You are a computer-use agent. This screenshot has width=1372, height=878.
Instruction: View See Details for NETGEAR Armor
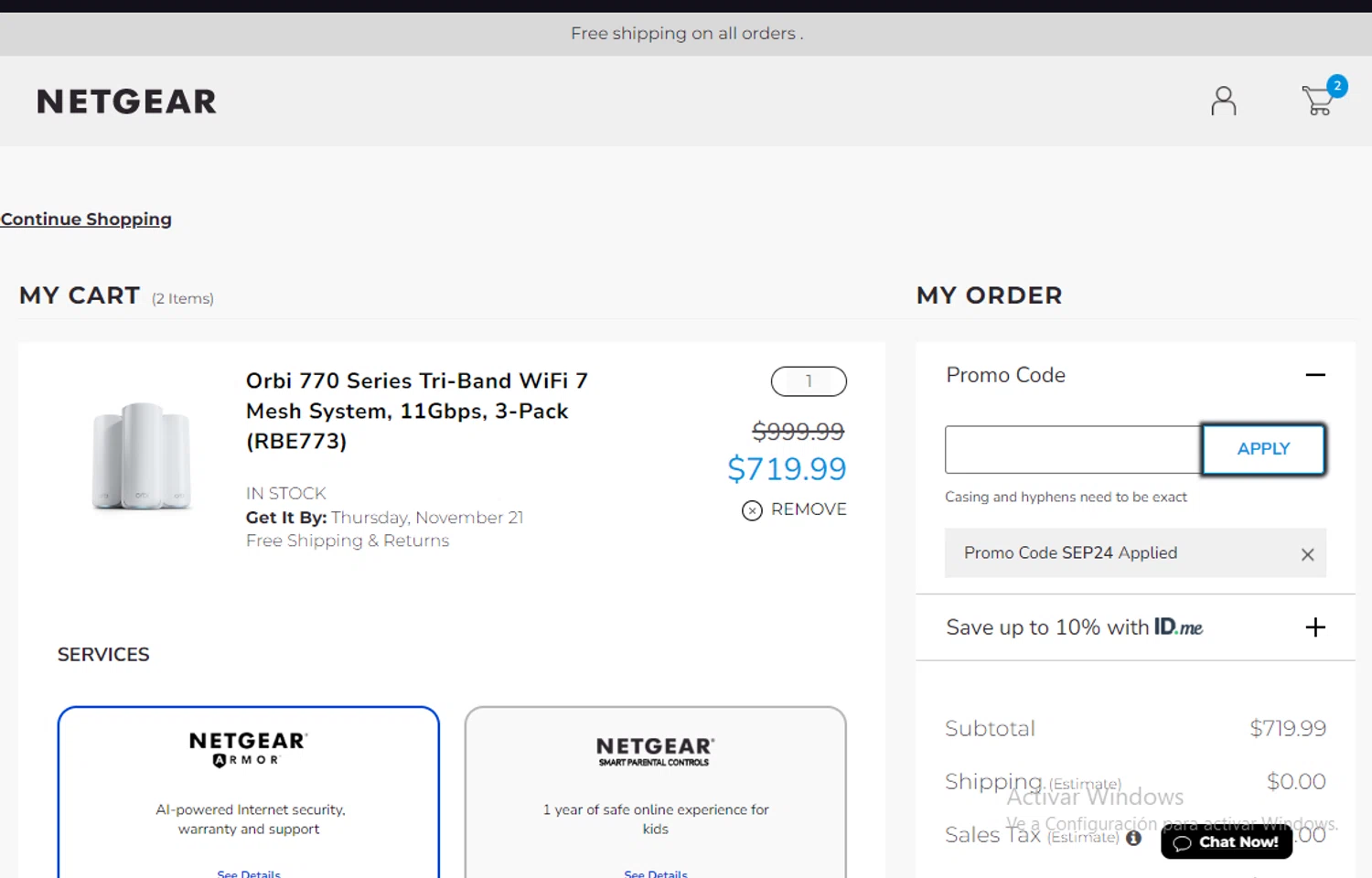pyautogui.click(x=249, y=873)
